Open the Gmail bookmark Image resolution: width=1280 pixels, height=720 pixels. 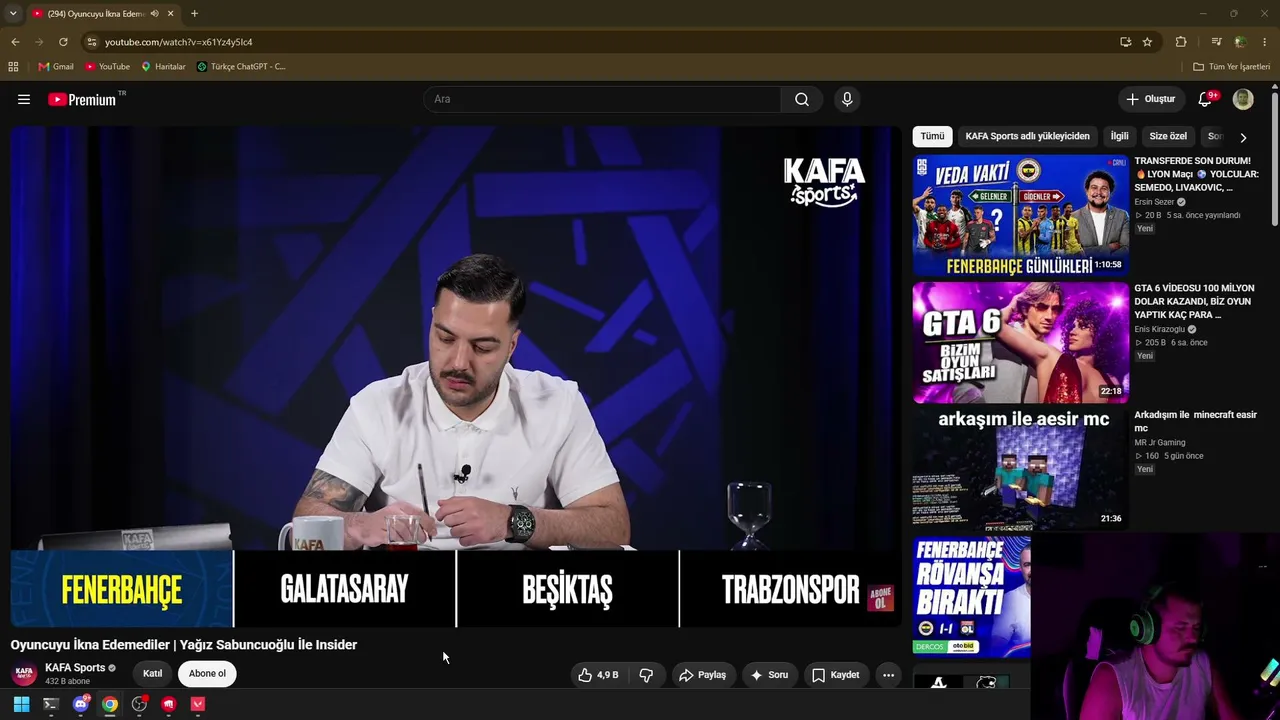56,67
